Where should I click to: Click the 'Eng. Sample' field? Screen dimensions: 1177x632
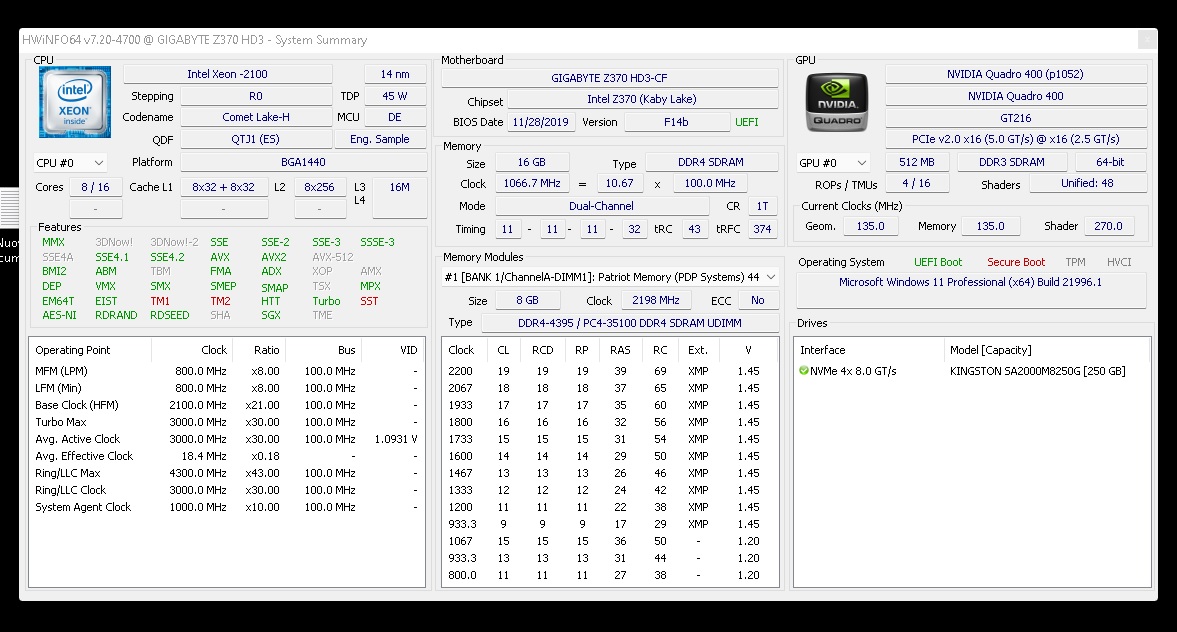[x=380, y=139]
